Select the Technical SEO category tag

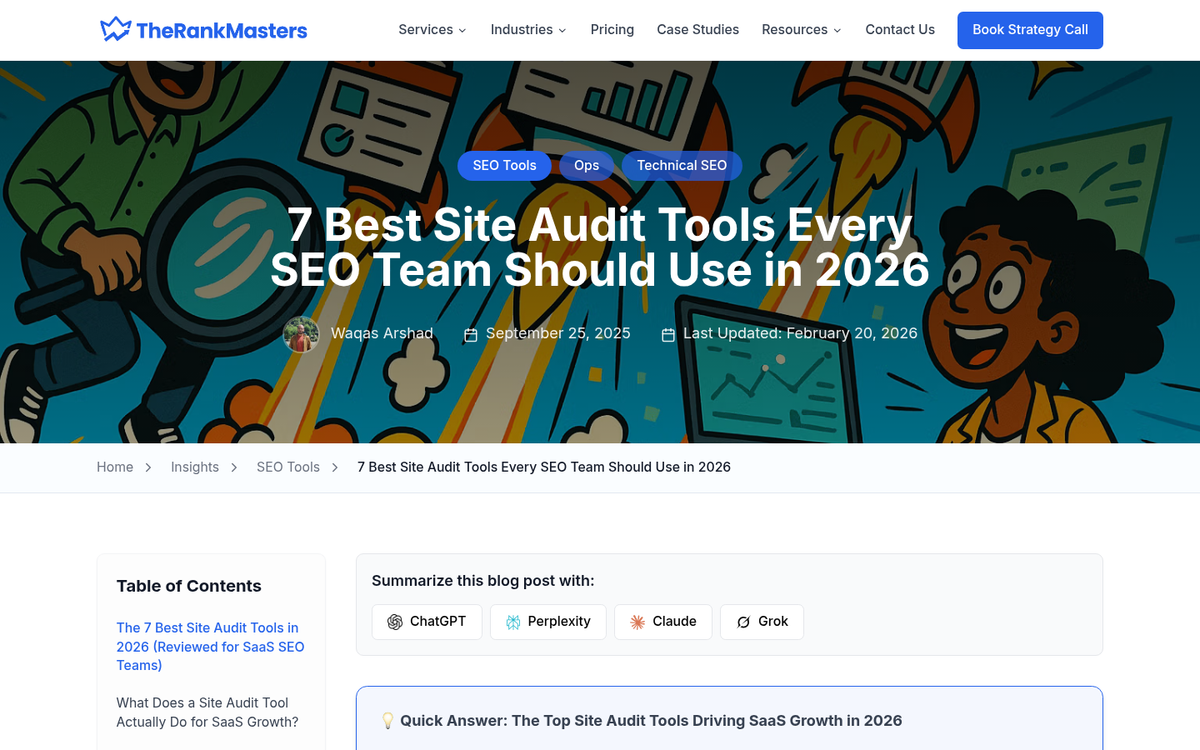682,166
